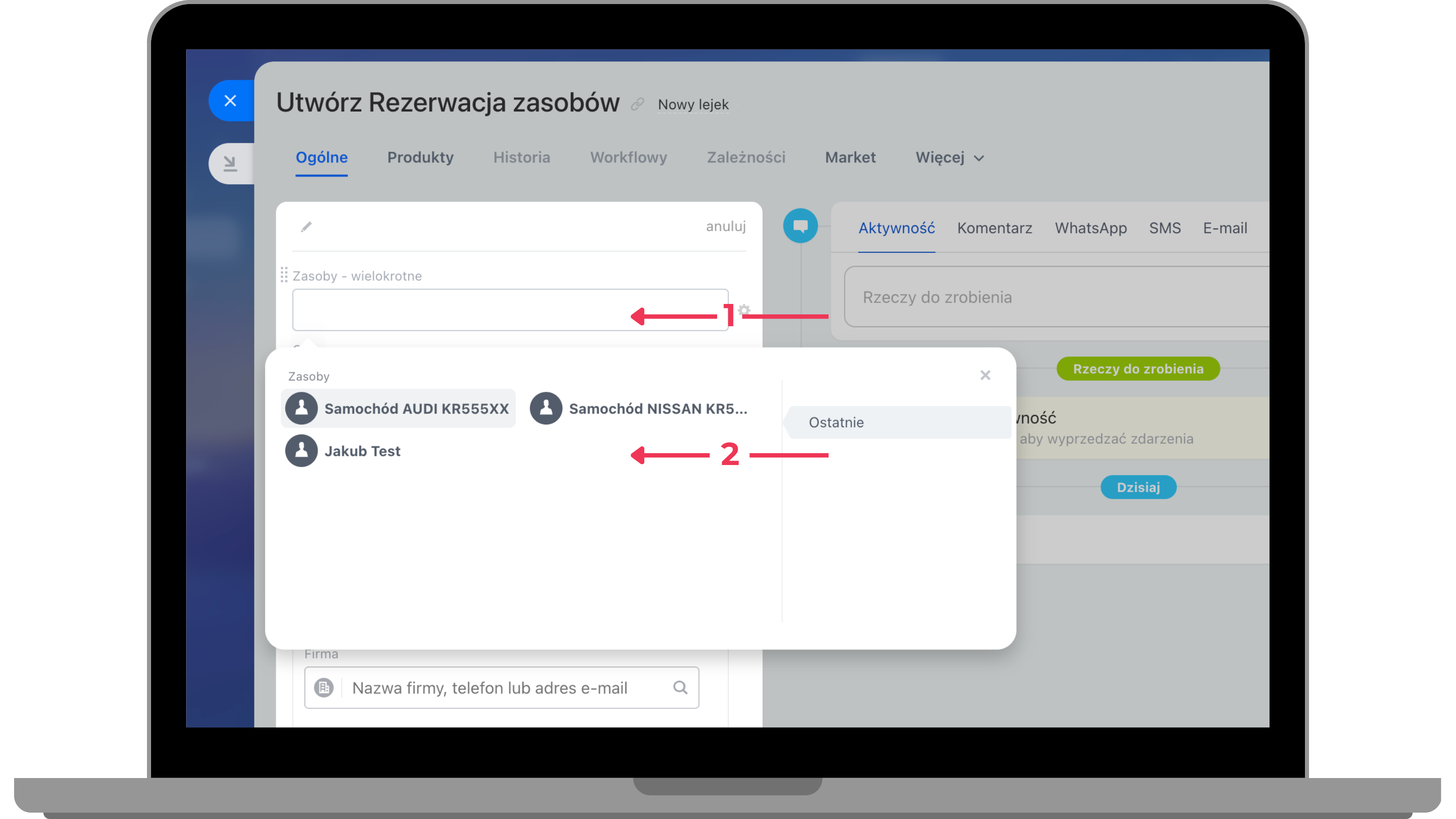Open the Produkty tab
The image size is (1456, 819).
[x=420, y=158]
